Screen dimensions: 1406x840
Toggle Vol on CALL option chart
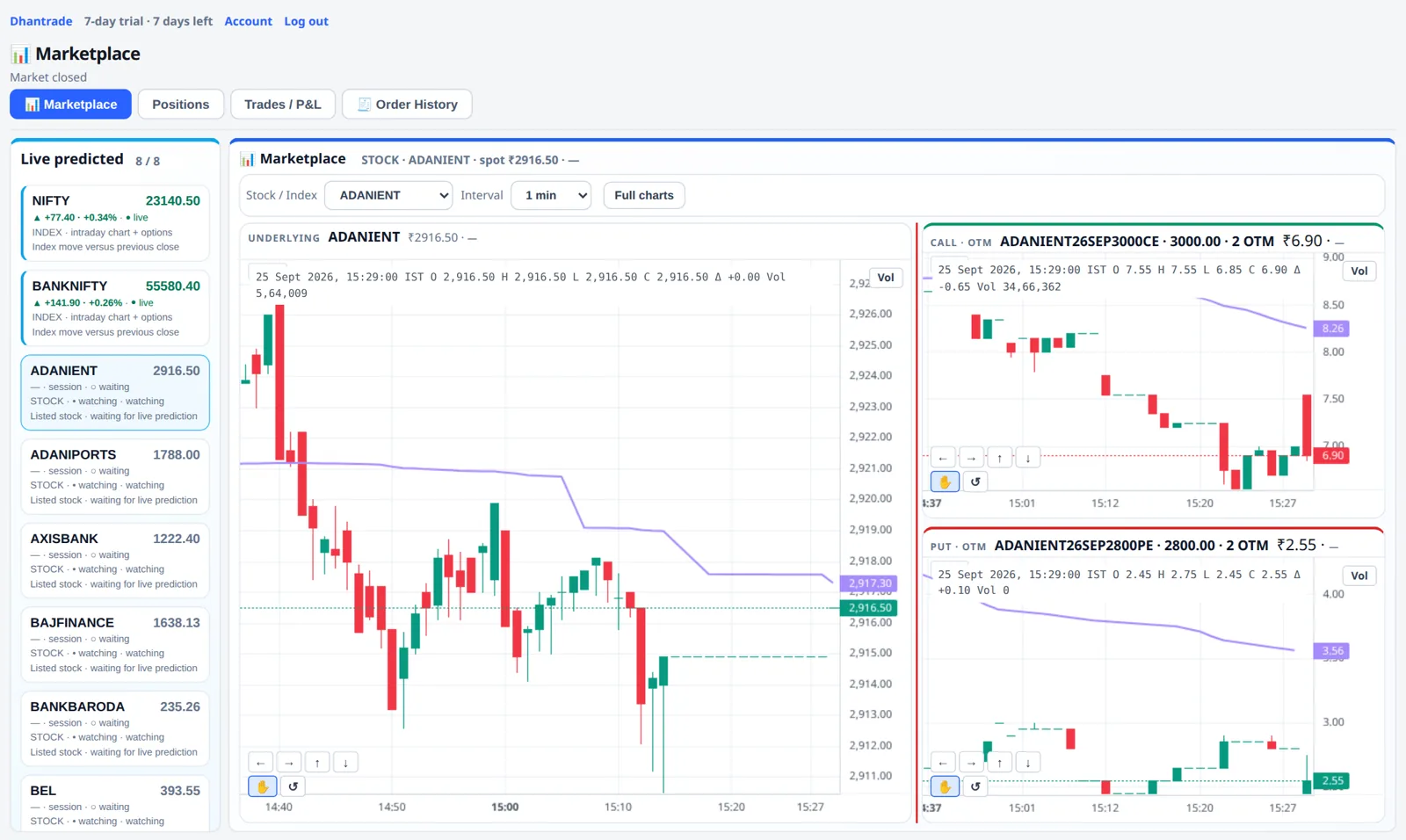point(1359,271)
